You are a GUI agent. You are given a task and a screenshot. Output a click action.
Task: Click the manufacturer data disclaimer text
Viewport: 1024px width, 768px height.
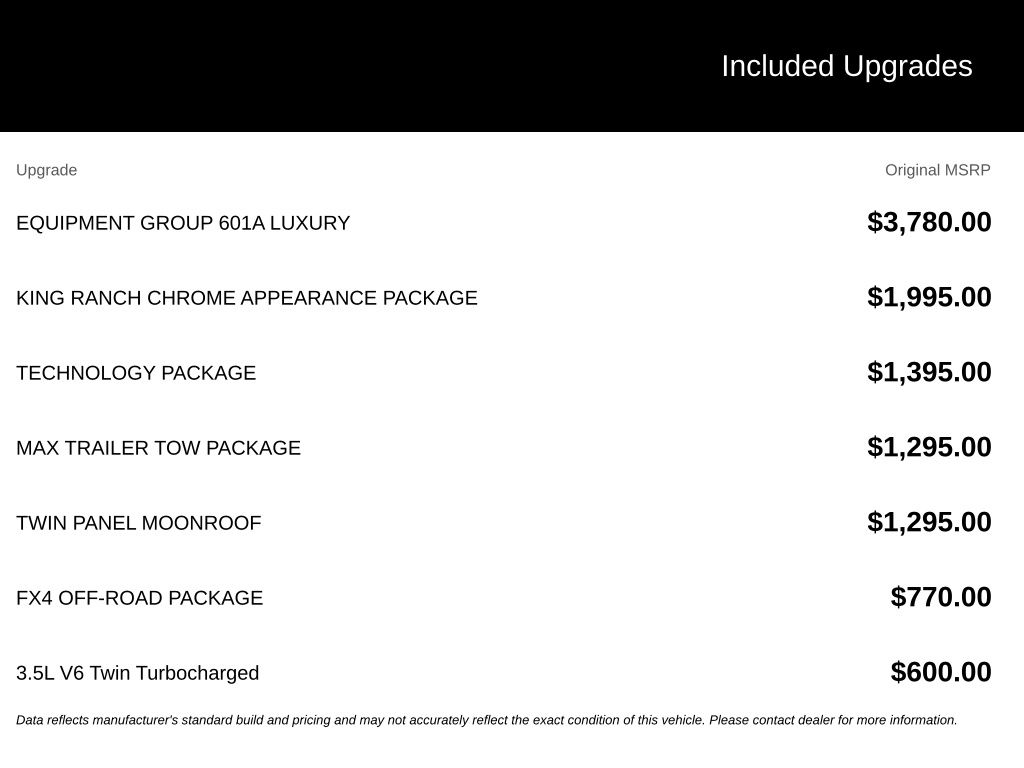487,720
